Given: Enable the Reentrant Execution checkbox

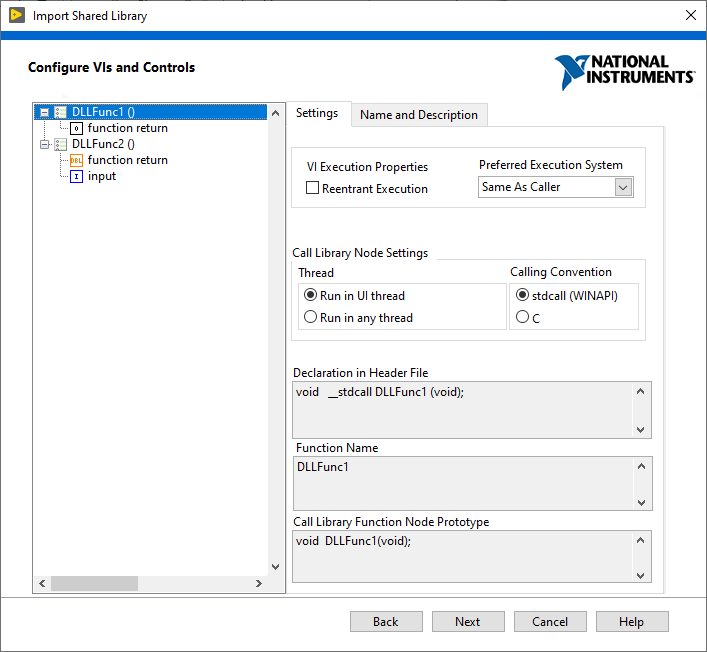Looking at the screenshot, I should pyautogui.click(x=313, y=188).
